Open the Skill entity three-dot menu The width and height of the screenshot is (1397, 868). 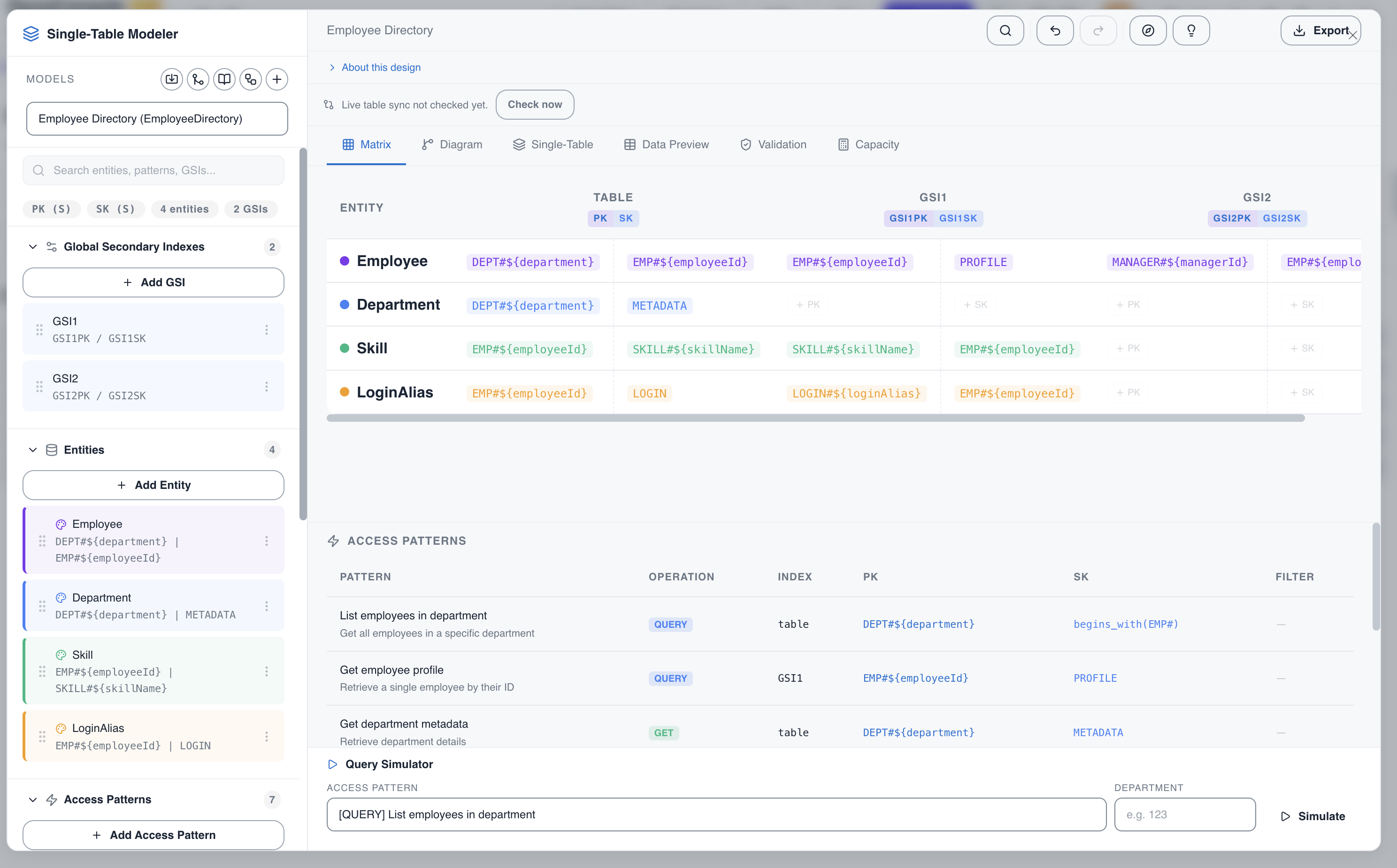267,672
